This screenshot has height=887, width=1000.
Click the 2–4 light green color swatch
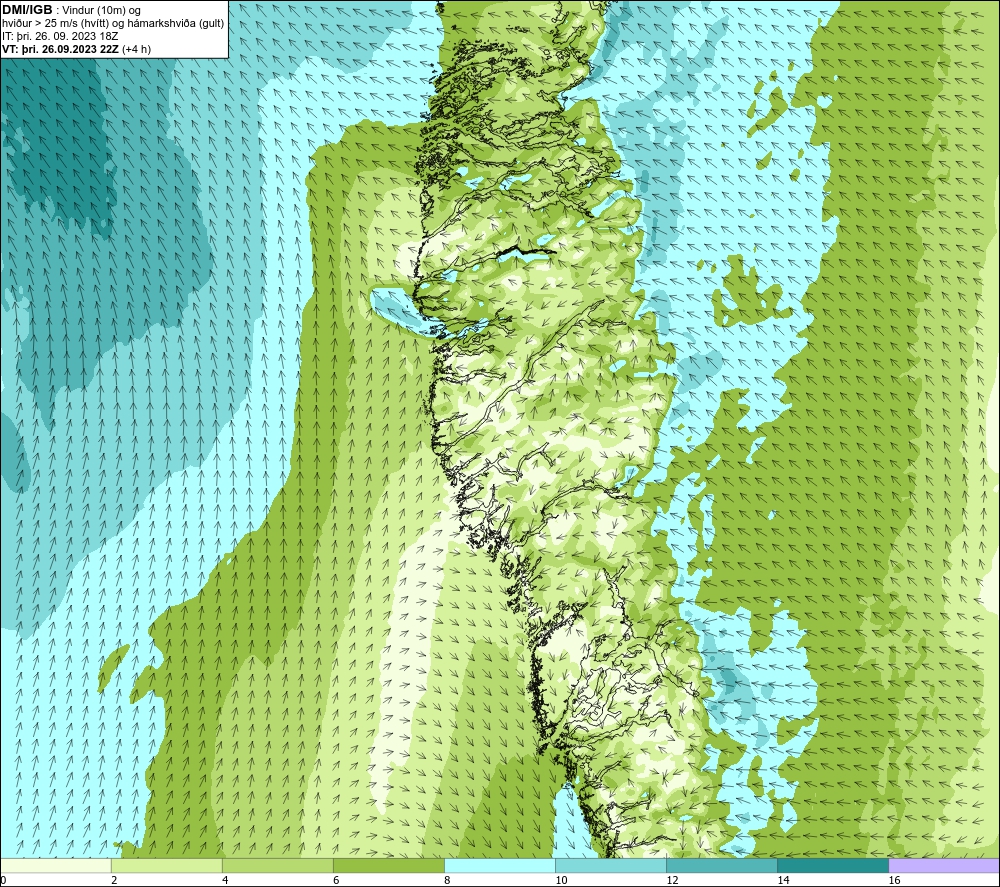(166, 865)
